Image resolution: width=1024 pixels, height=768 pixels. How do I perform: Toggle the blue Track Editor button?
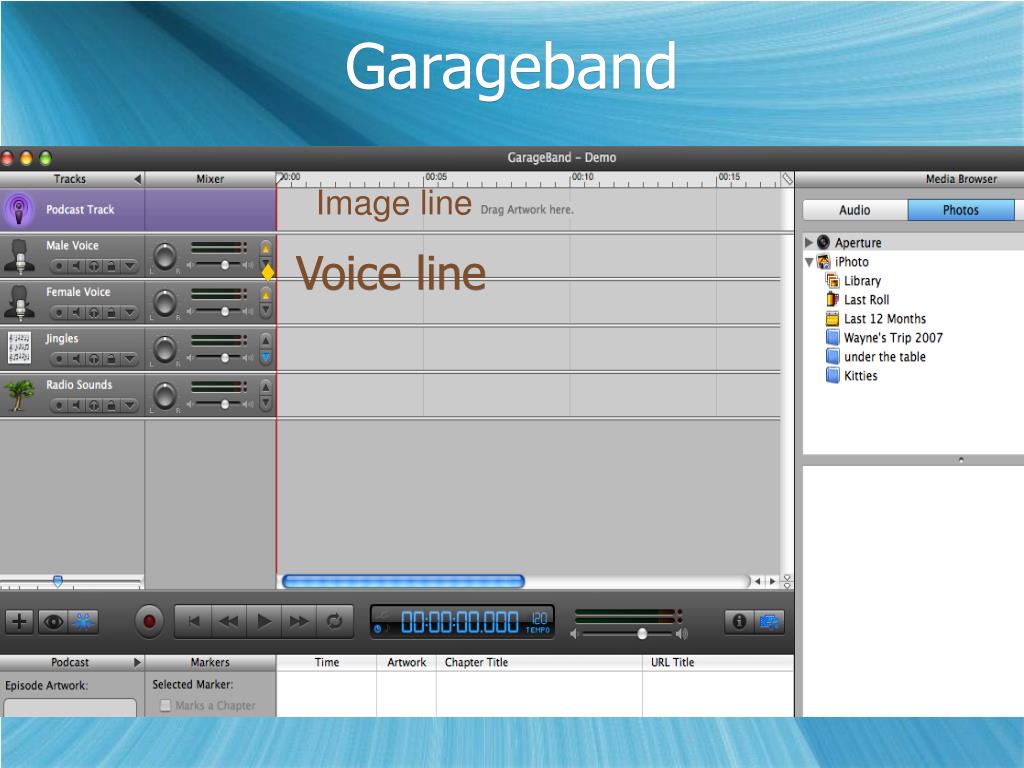click(x=84, y=621)
